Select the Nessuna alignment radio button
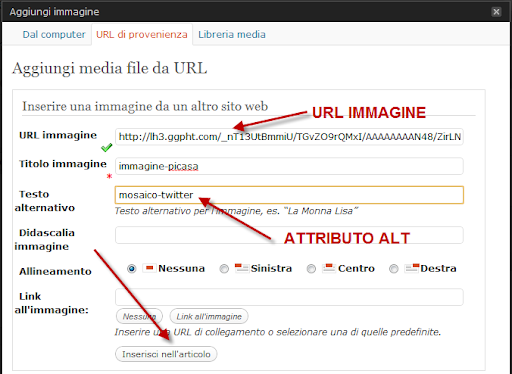The width and height of the screenshot is (512, 374). 132,268
